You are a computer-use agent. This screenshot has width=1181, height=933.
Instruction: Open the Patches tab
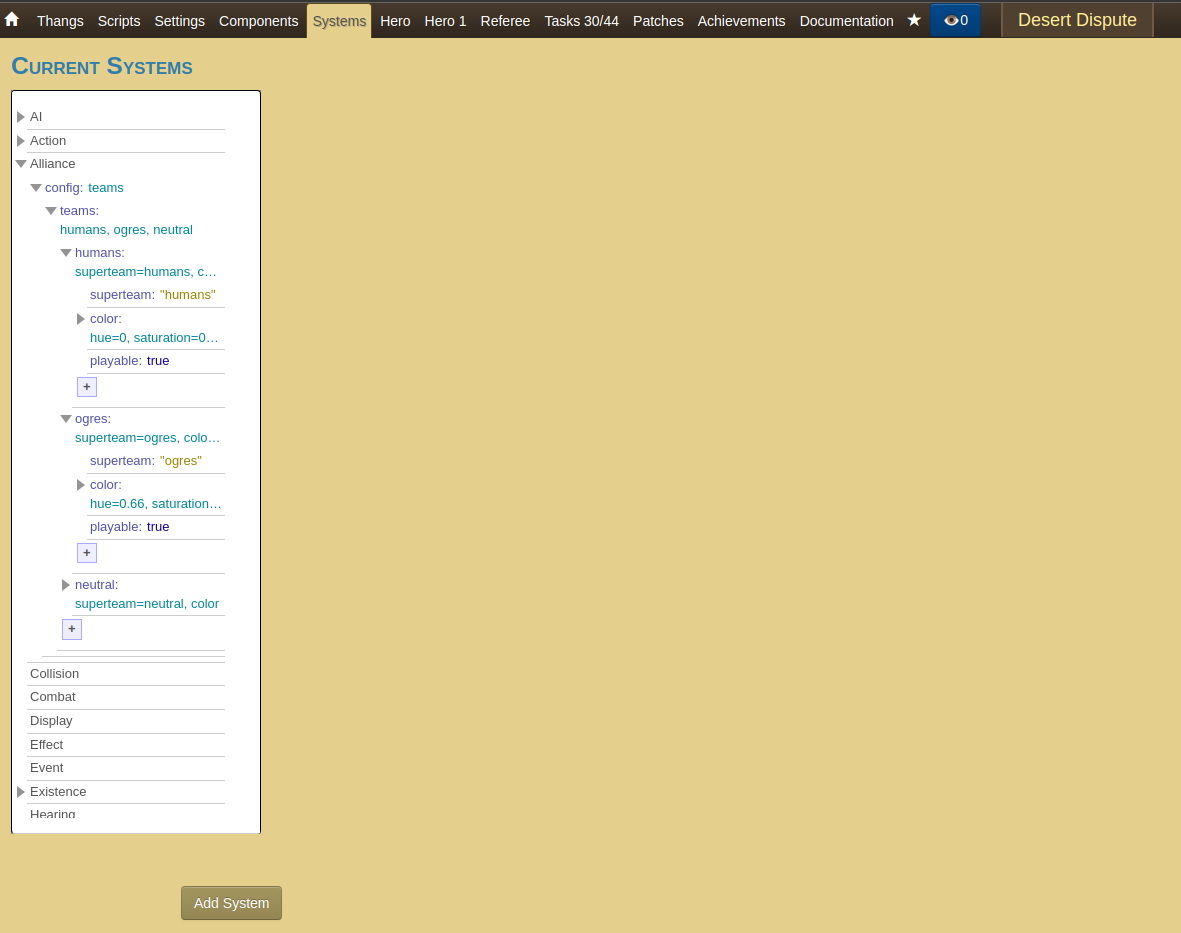pos(658,21)
